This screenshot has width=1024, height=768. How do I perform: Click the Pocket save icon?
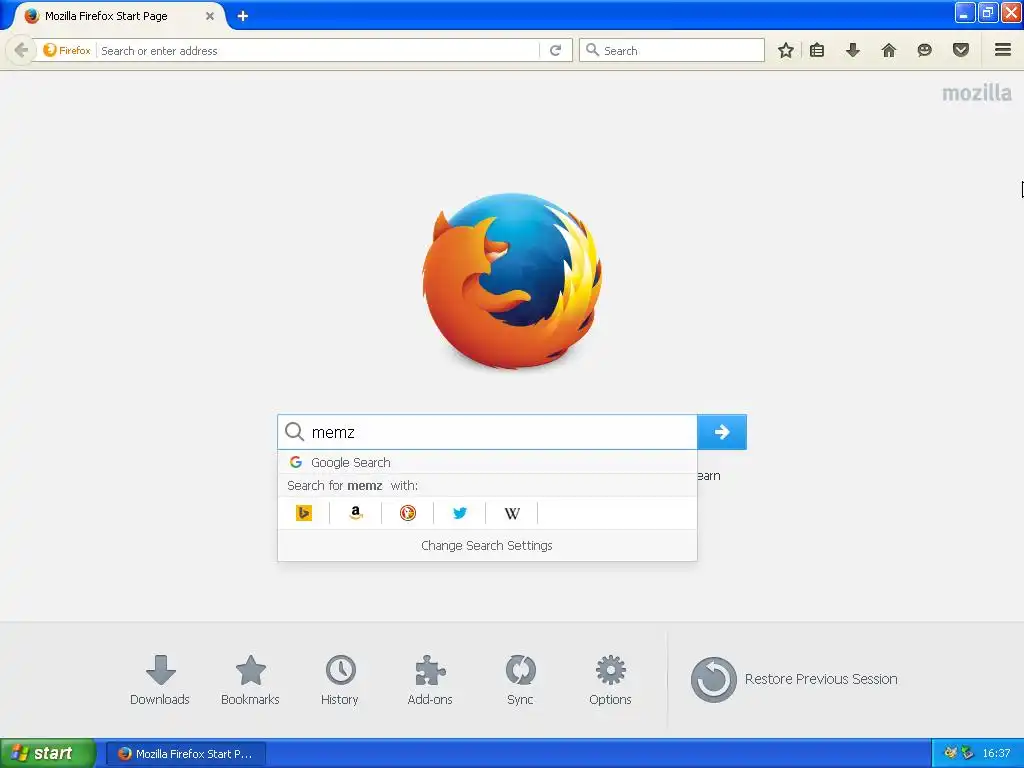[x=960, y=50]
